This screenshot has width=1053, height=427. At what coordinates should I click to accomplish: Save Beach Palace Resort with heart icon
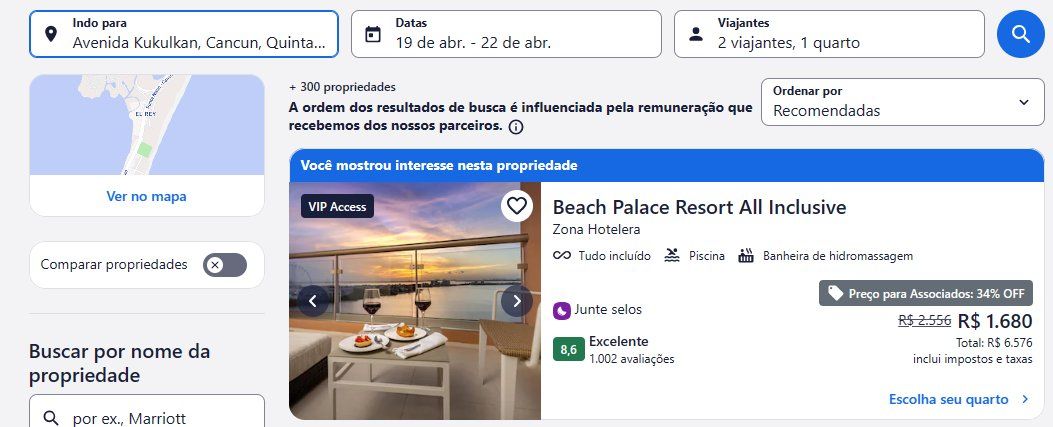tap(516, 205)
